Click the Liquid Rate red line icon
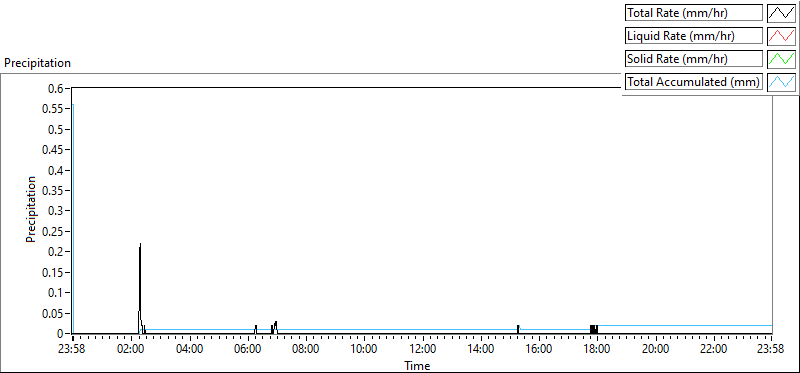Screen dimensions: 800x373 781,36
